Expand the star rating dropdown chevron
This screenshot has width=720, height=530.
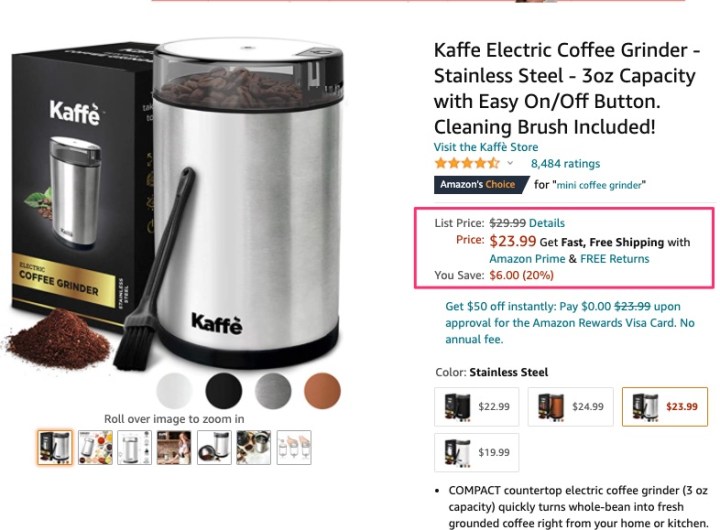point(510,163)
